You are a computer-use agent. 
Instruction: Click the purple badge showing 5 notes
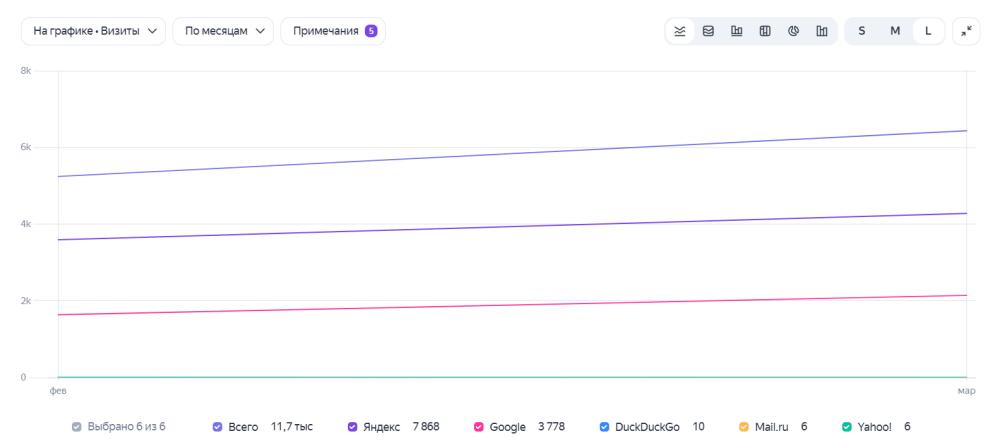[371, 31]
